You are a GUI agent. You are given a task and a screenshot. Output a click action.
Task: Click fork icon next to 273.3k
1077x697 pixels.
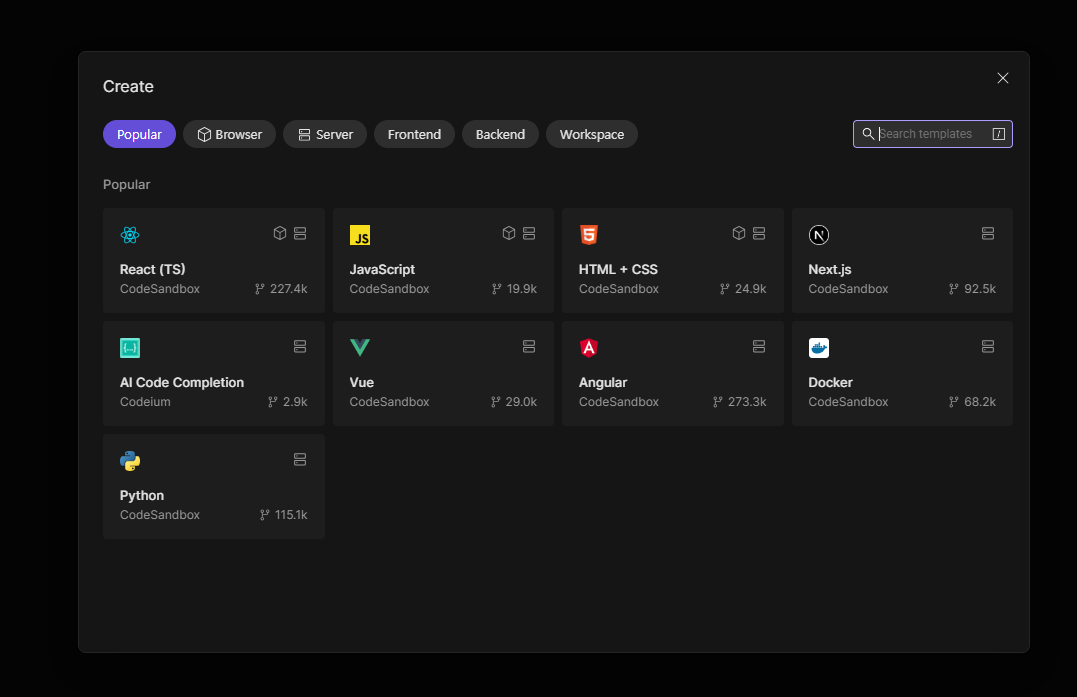[718, 402]
